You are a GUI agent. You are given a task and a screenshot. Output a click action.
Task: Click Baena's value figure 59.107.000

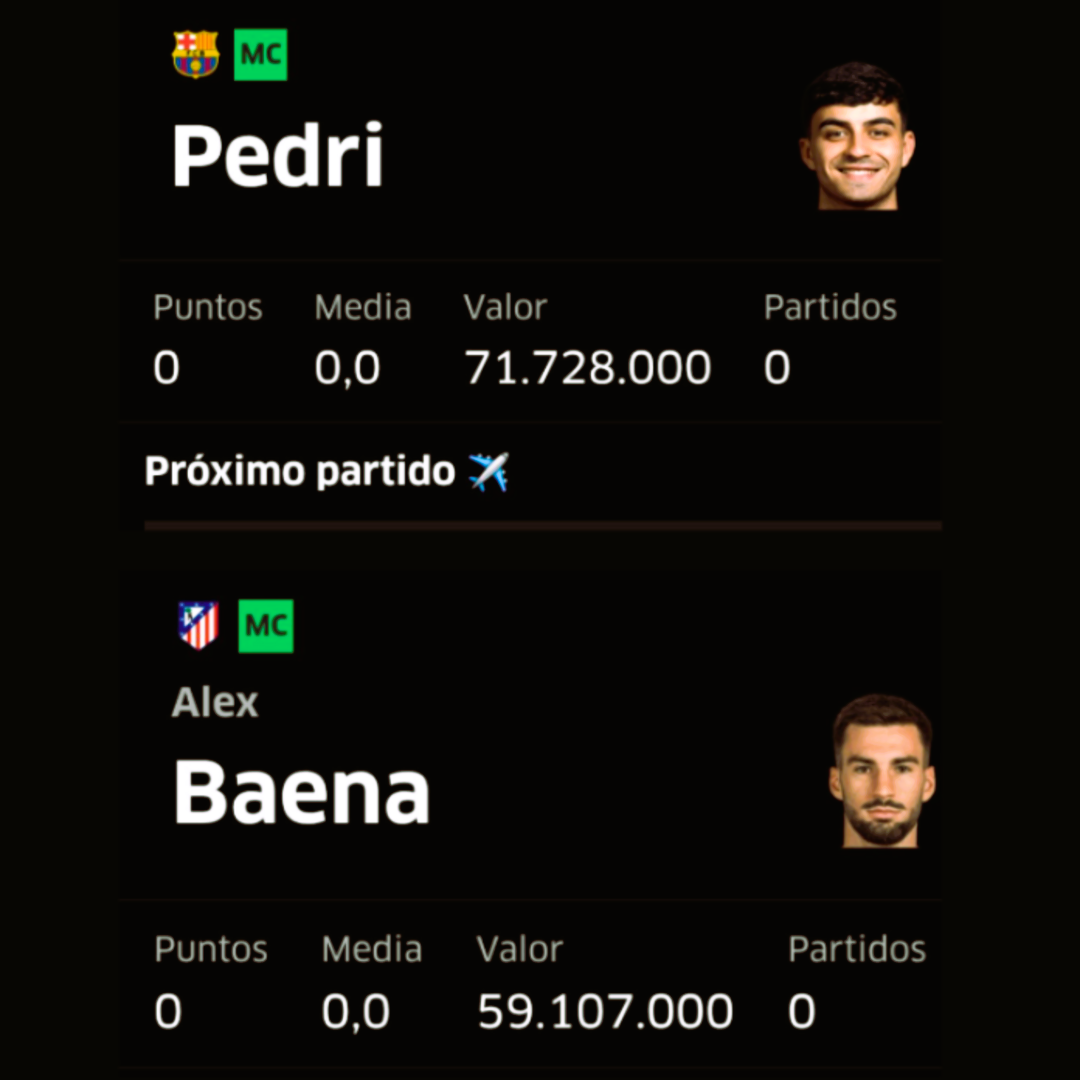pyautogui.click(x=605, y=1011)
